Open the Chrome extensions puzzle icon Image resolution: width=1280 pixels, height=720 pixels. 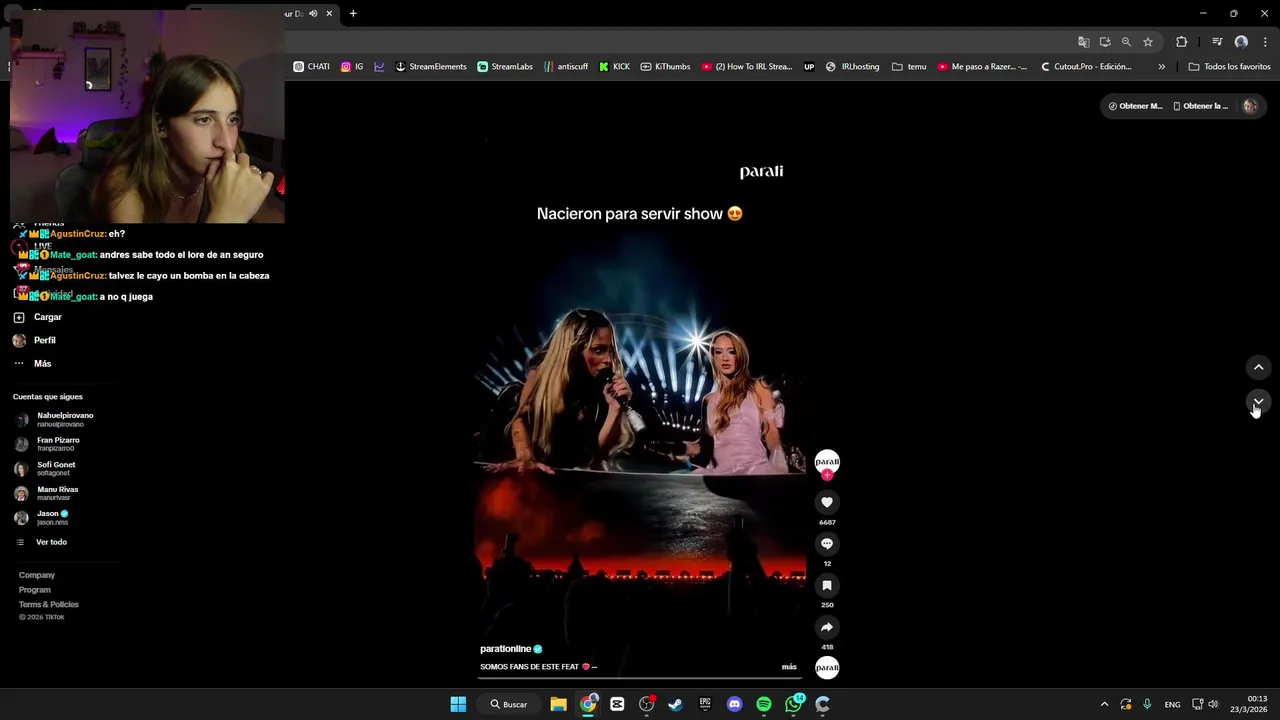(1182, 42)
